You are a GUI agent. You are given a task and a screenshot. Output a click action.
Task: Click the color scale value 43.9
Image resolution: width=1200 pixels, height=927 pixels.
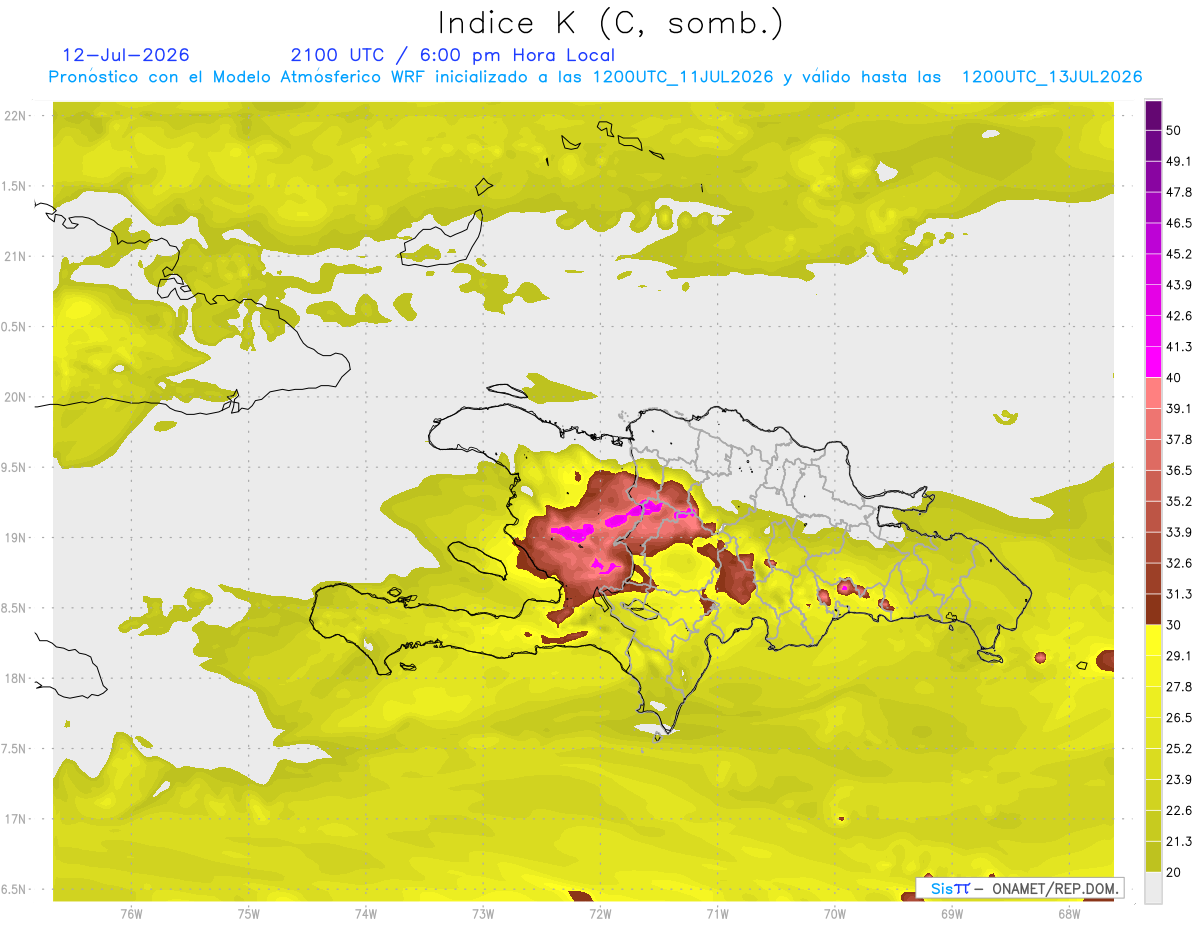[1178, 285]
